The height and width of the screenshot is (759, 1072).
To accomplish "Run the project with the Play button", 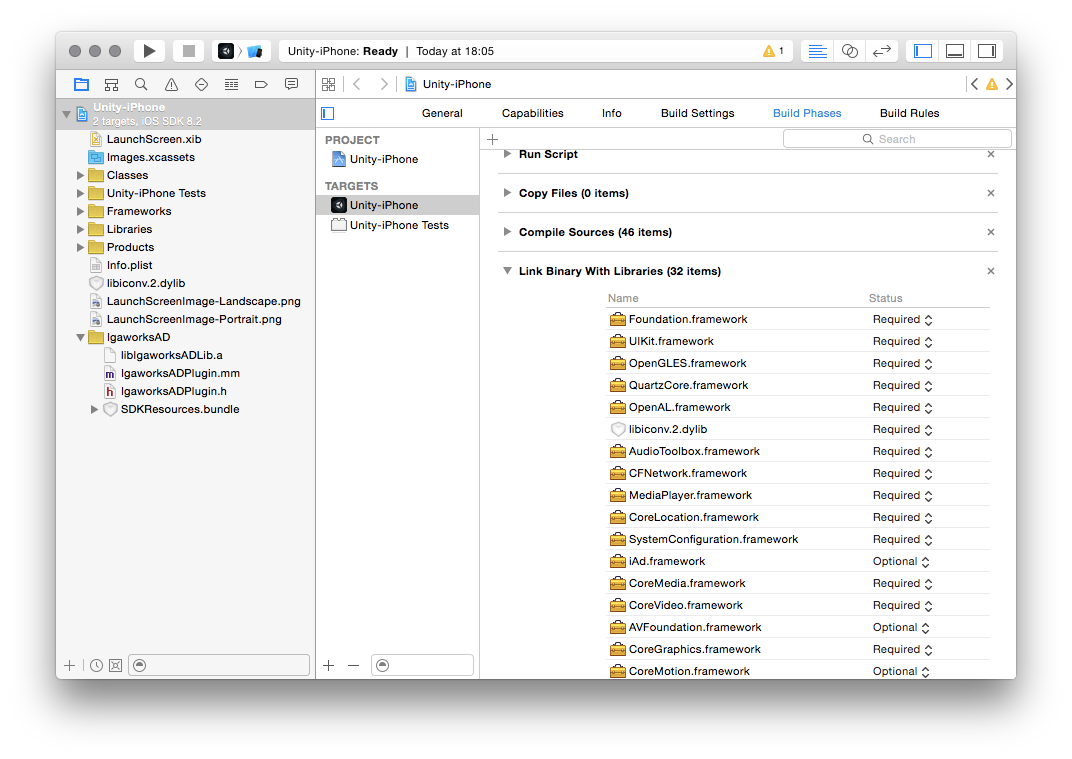I will pyautogui.click(x=149, y=51).
